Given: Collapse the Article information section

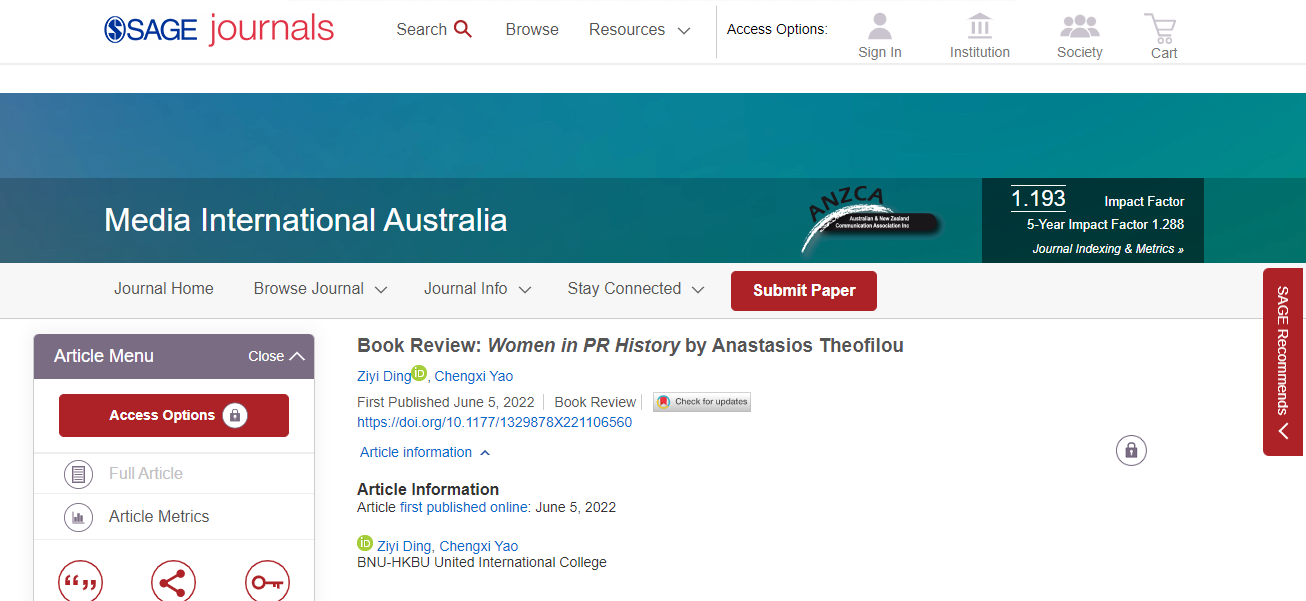Looking at the screenshot, I should (x=425, y=452).
